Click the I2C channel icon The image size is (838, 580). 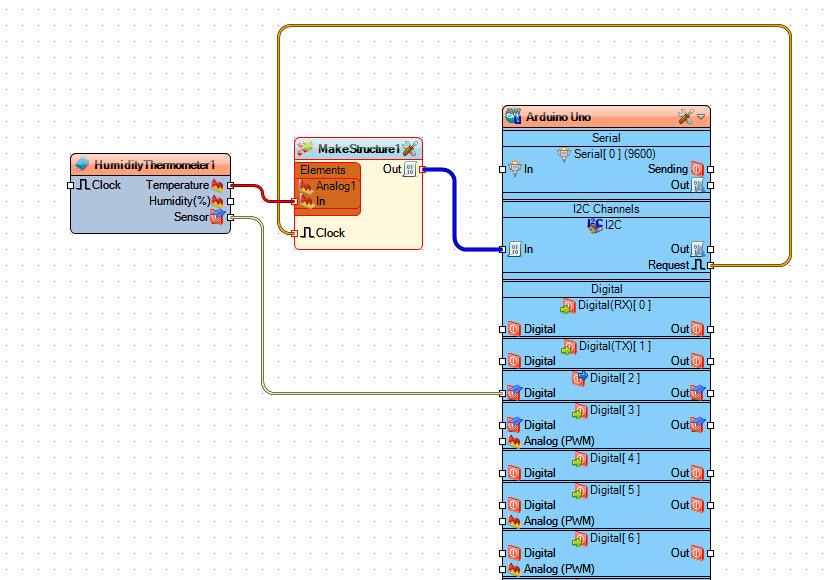coord(595,225)
